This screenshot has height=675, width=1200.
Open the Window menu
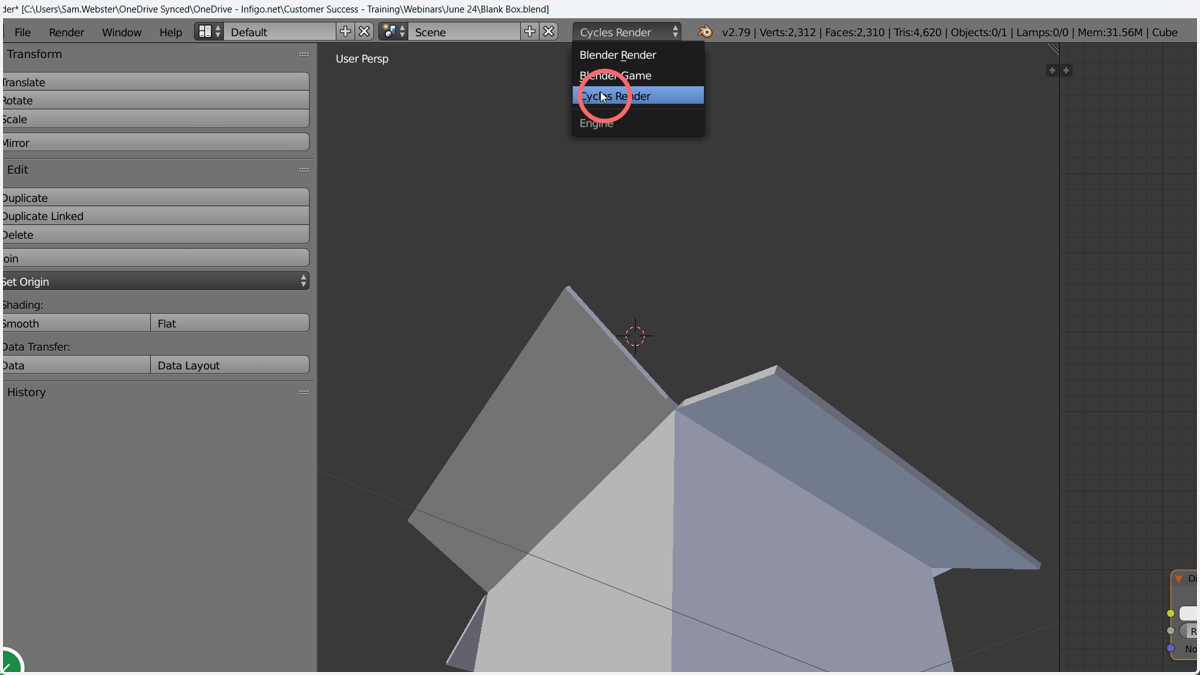(x=121, y=32)
